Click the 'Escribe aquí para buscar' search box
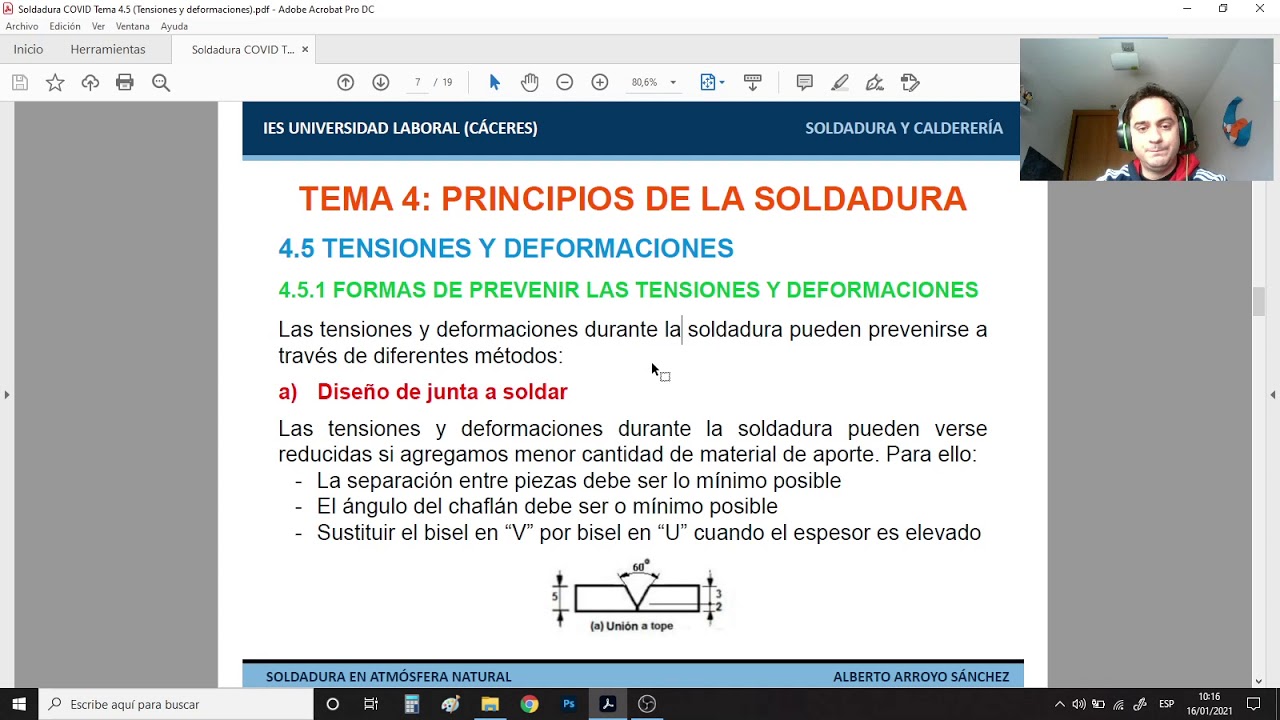 pyautogui.click(x=175, y=704)
